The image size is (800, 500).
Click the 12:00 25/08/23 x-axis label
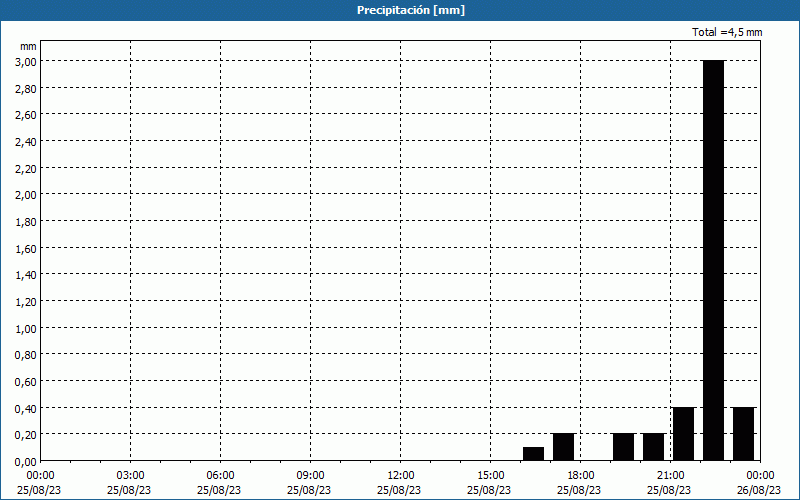(399, 483)
